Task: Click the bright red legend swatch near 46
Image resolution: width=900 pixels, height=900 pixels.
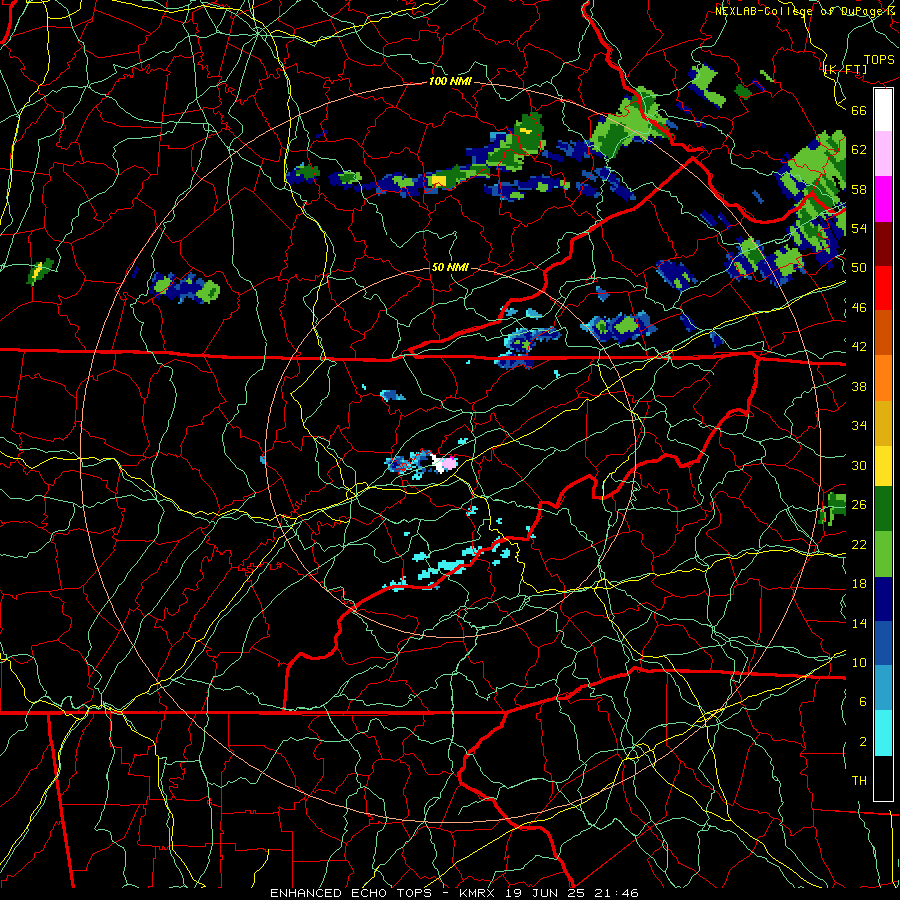Action: pos(883,288)
